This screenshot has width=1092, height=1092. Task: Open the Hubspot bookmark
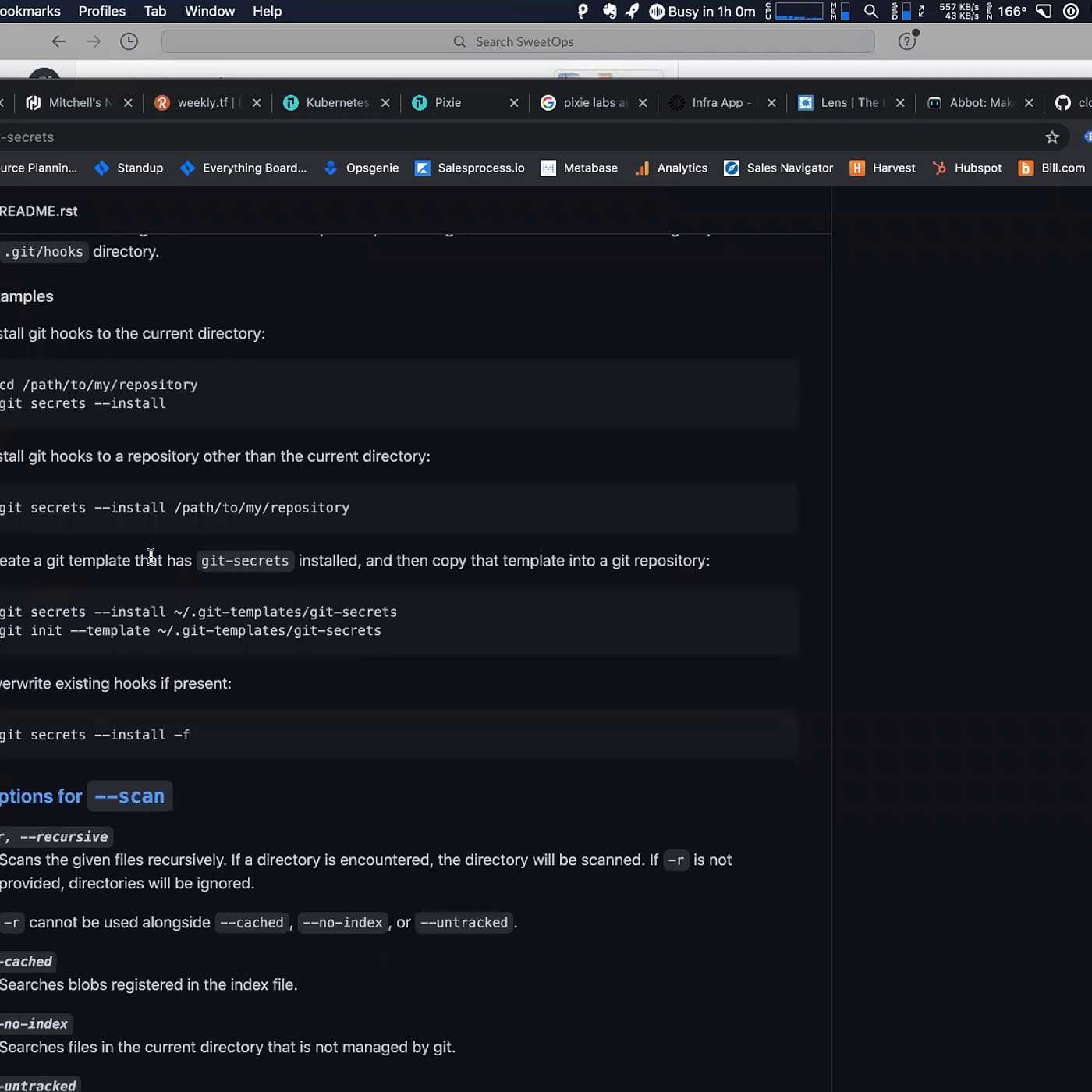pos(967,168)
